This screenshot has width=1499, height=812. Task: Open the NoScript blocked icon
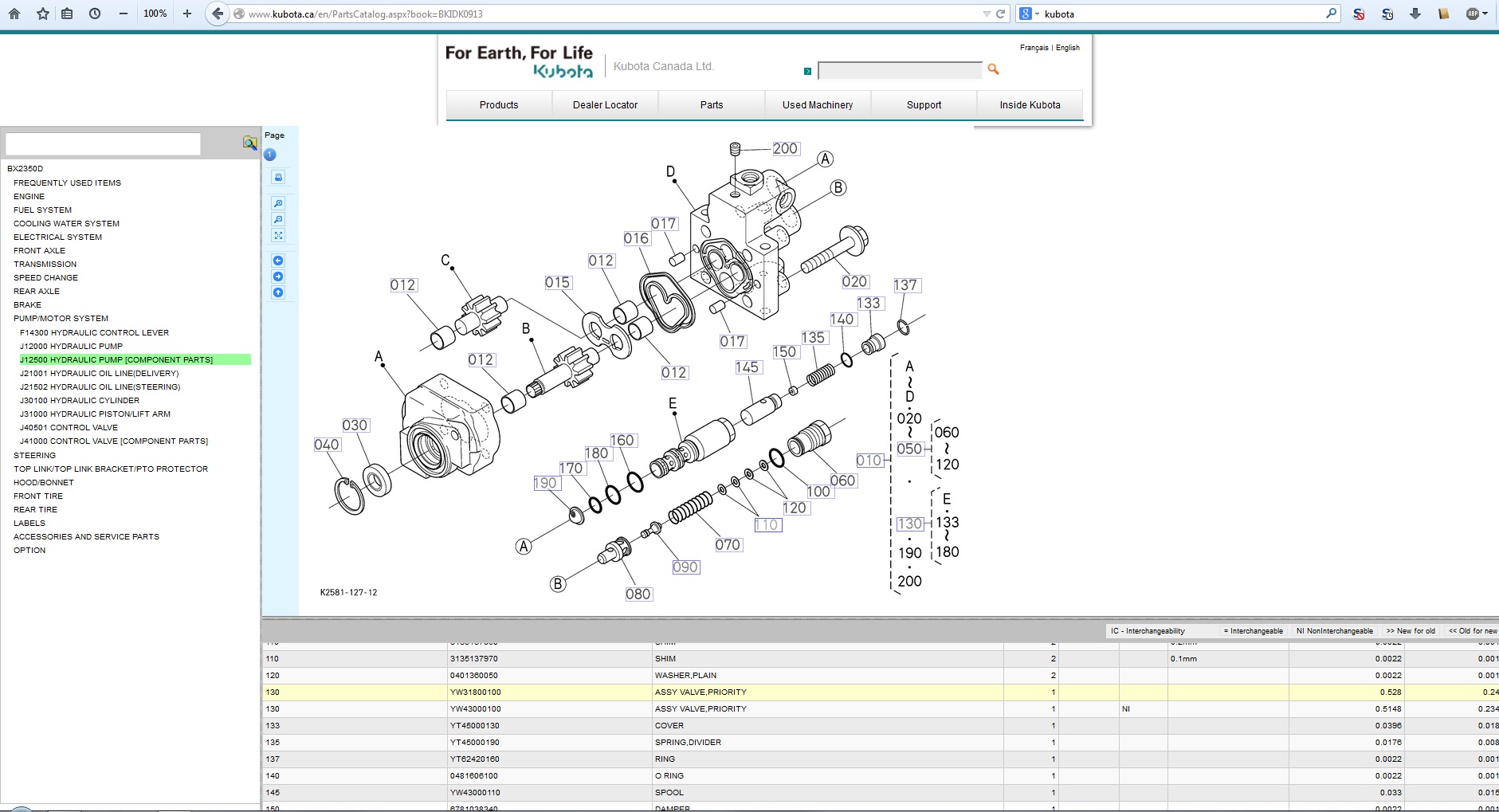point(1359,14)
